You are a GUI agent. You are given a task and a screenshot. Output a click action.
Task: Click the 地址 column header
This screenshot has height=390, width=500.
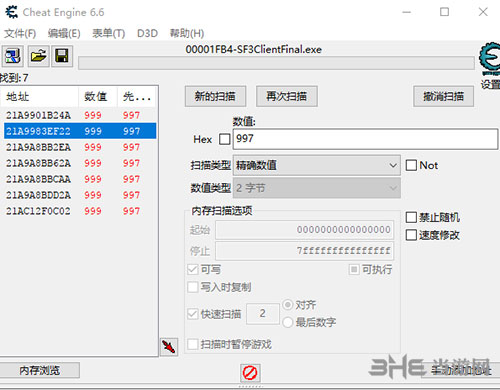(x=39, y=97)
